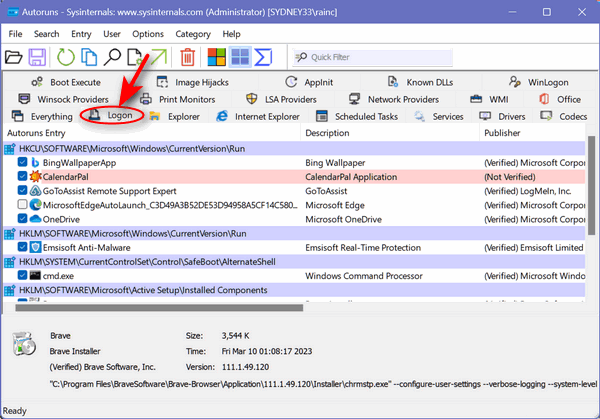This screenshot has width=600, height=419.
Task: Enable the MicrosoftEdgeAutoLaunch checkbox
Action: coord(22,204)
